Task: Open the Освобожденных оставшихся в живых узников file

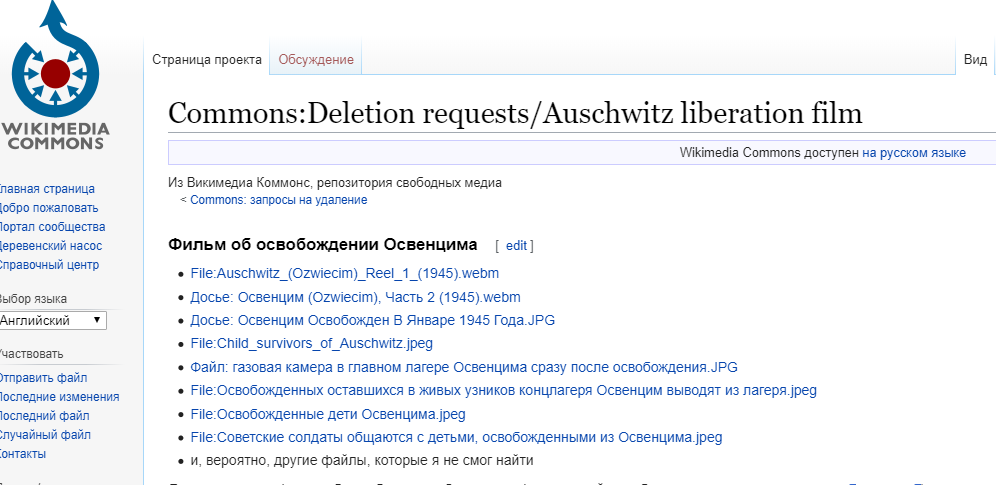Action: tap(503, 390)
